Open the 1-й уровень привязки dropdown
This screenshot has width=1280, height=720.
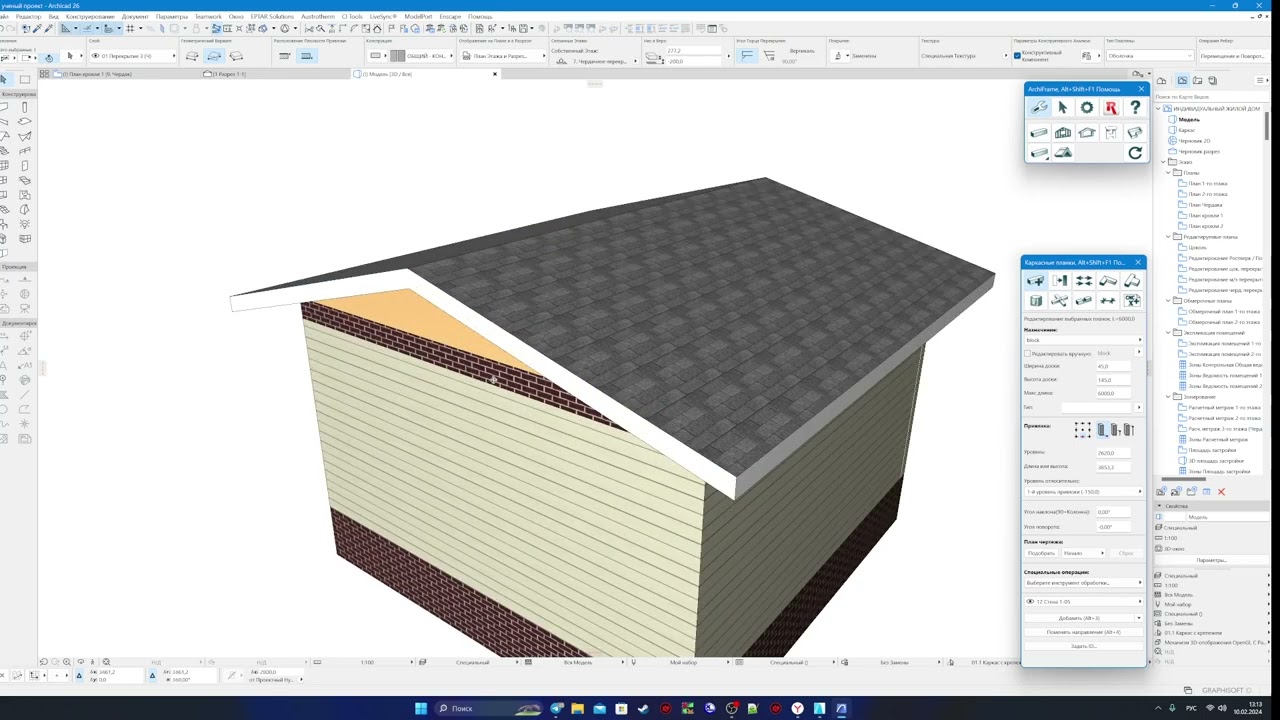tap(1083, 492)
